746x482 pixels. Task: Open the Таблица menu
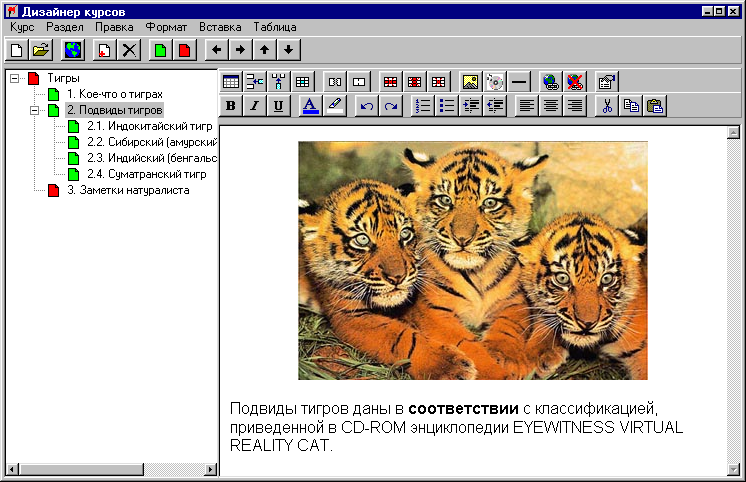pyautogui.click(x=275, y=27)
